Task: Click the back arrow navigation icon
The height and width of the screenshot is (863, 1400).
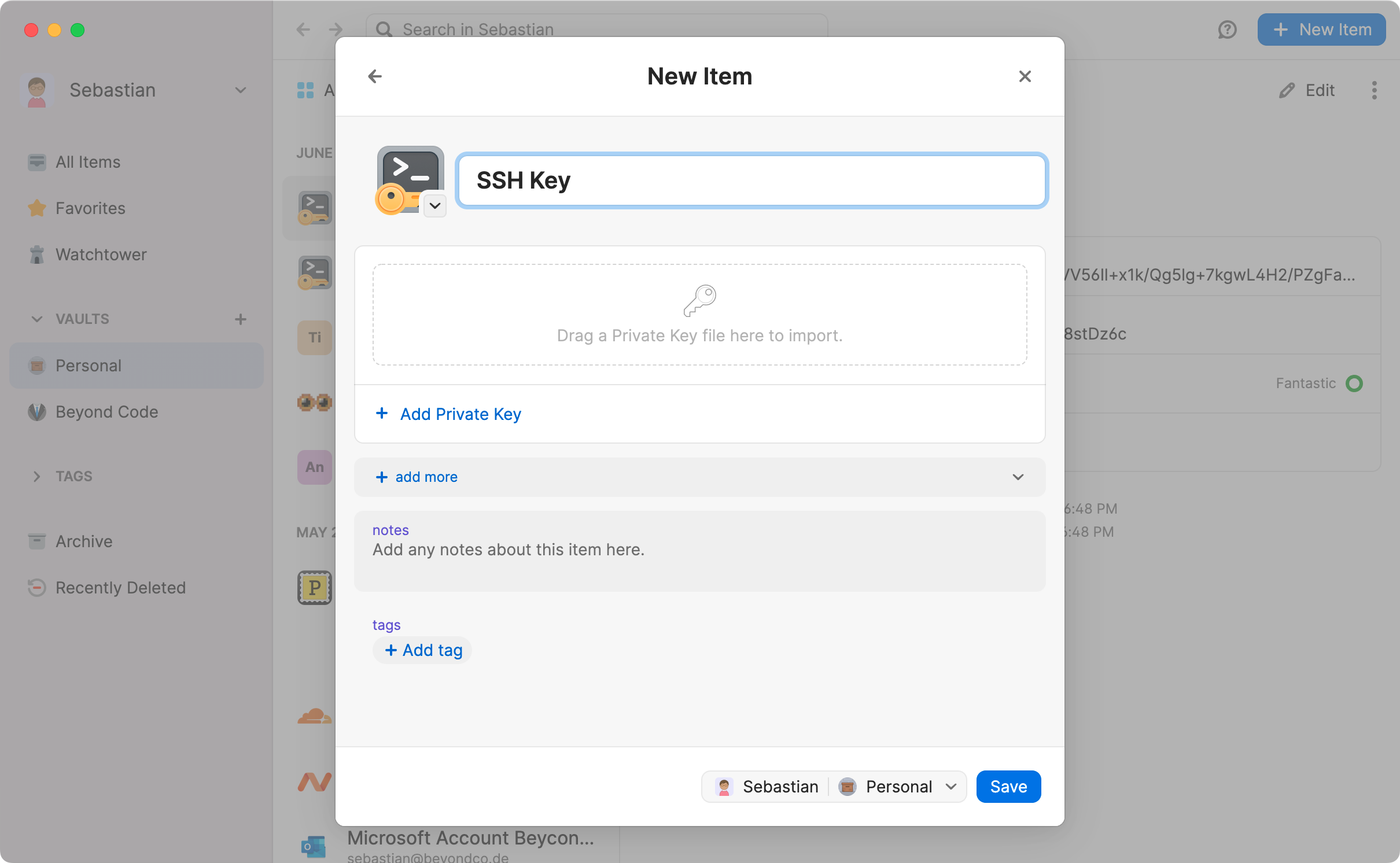Action: click(x=375, y=76)
